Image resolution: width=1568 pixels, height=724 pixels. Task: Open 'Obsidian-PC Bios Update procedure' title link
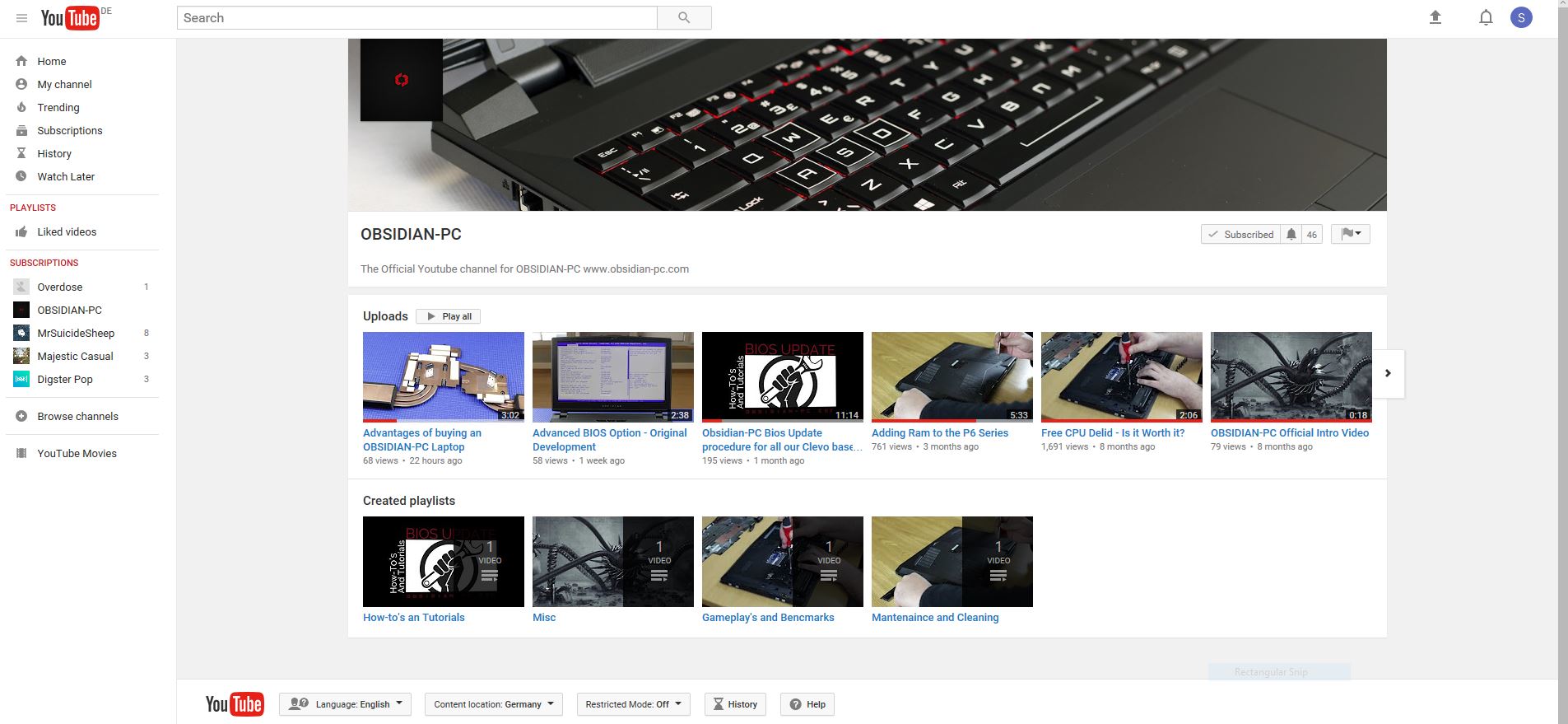(782, 440)
